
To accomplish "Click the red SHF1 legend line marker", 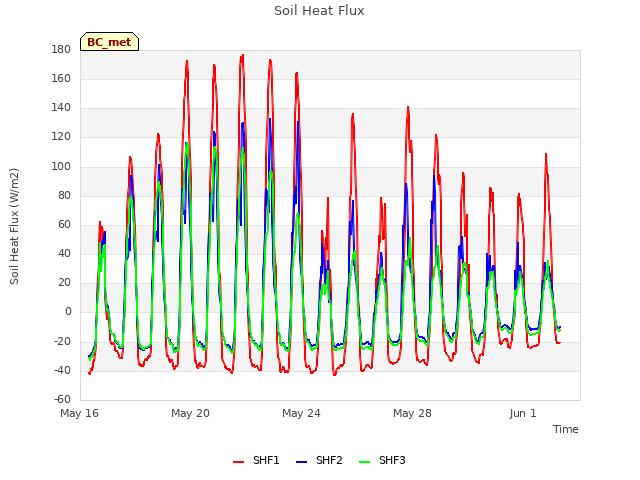I will coord(238,462).
